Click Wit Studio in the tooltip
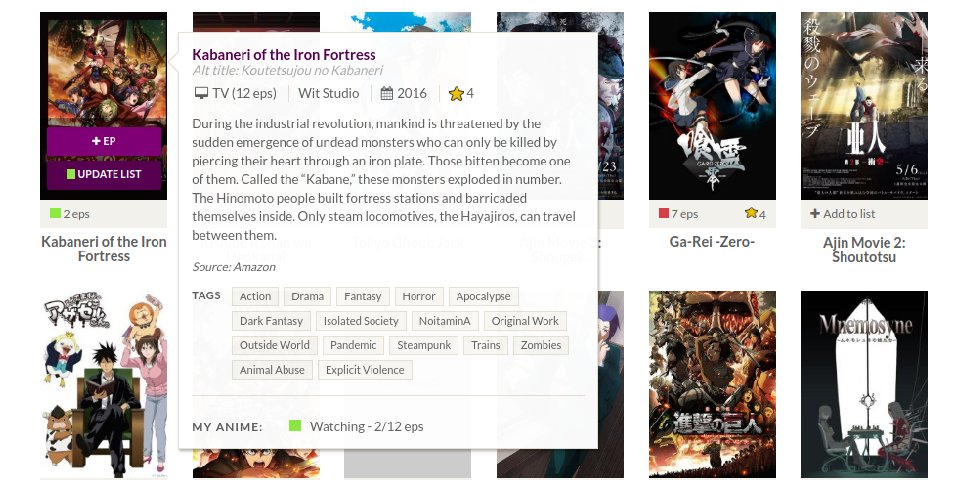This screenshot has height=480, width=956. click(329, 93)
